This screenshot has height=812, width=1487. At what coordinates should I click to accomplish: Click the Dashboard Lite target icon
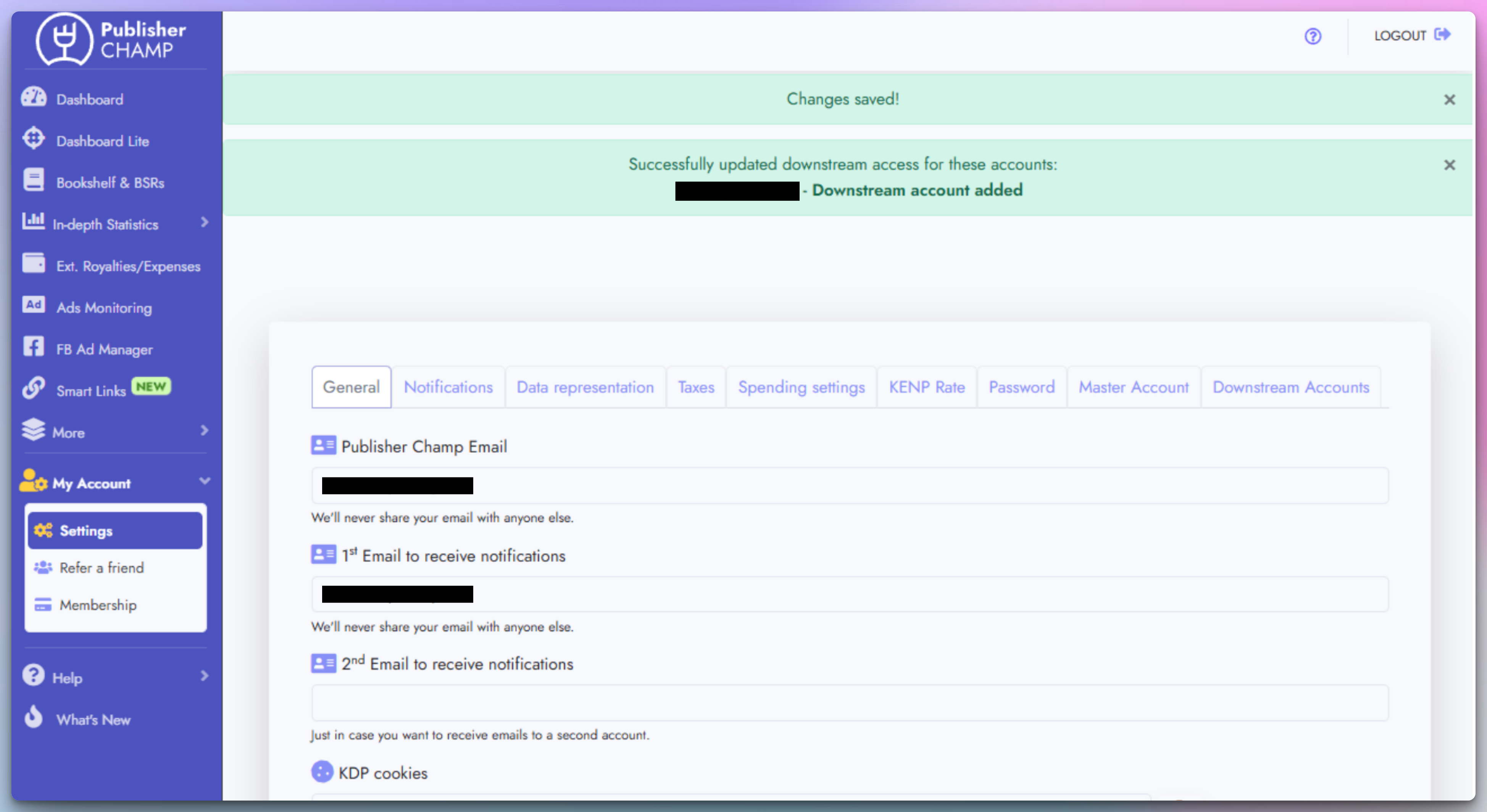click(34, 139)
